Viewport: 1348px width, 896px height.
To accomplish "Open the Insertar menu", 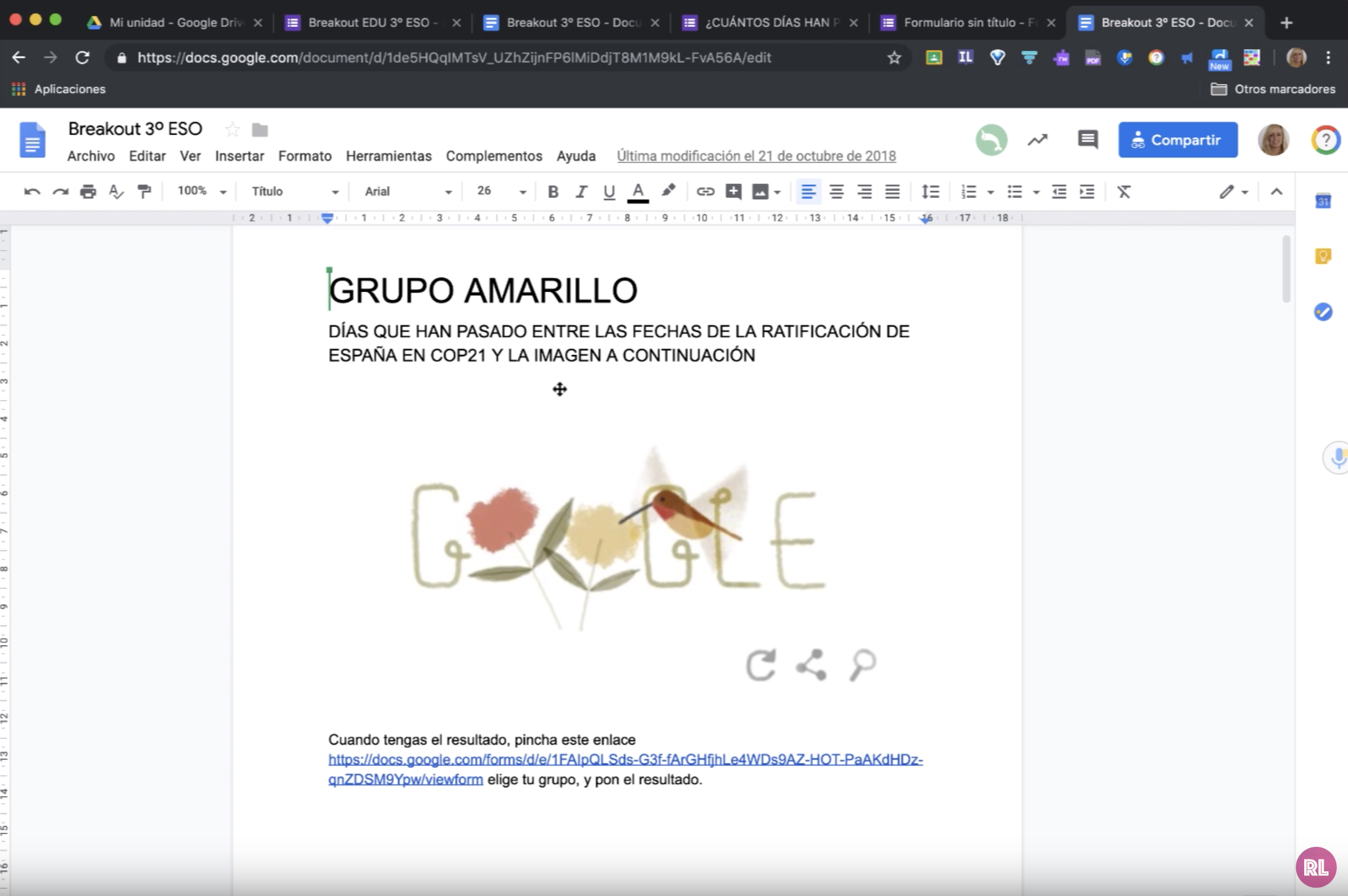I will pyautogui.click(x=239, y=156).
